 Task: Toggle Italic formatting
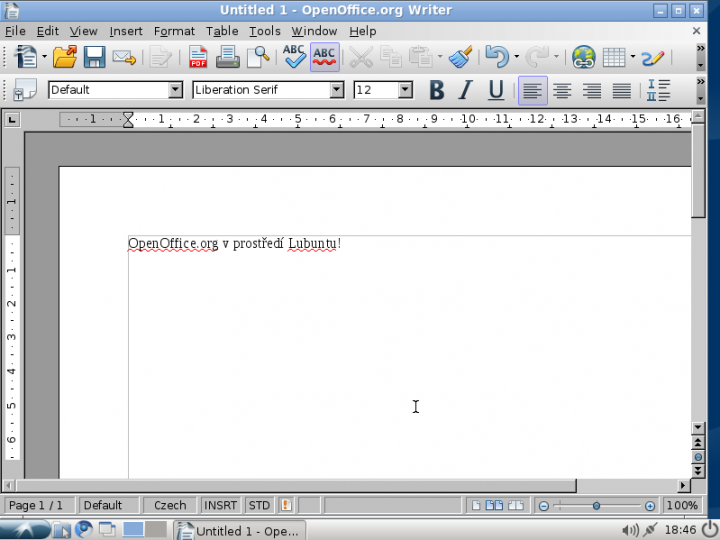click(466, 90)
